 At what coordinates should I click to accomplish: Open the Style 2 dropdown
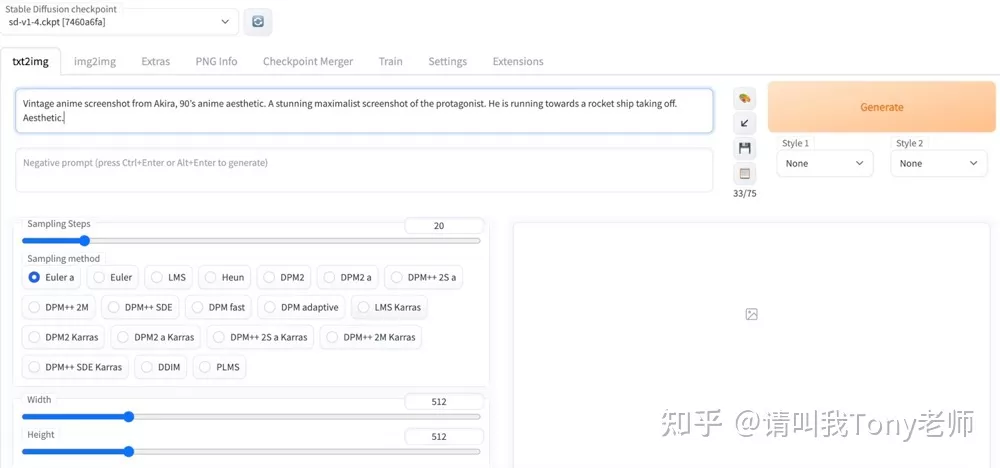tap(939, 163)
